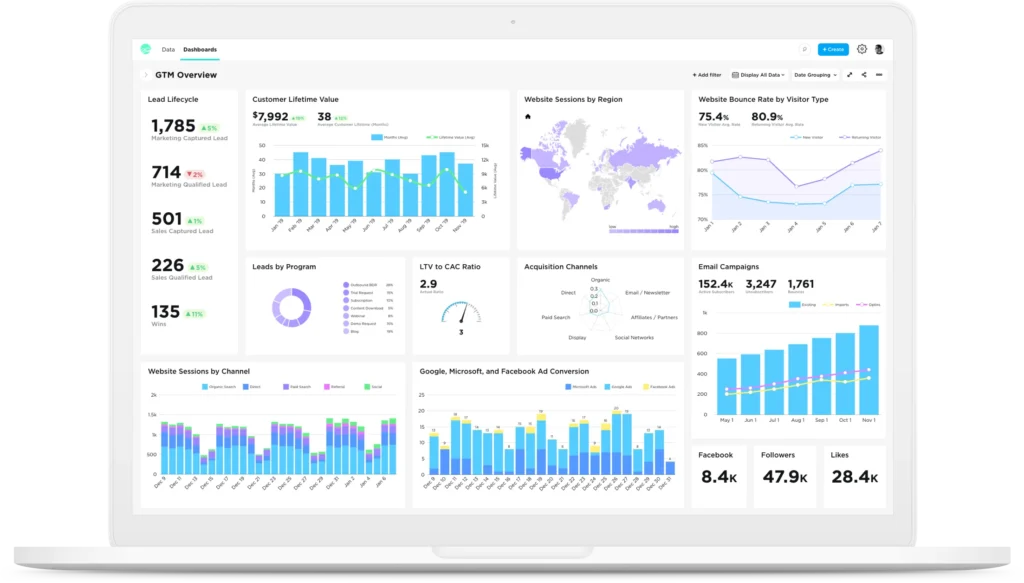Click the Blog legend entry
Screen dimensions: 1024x583
(368, 332)
